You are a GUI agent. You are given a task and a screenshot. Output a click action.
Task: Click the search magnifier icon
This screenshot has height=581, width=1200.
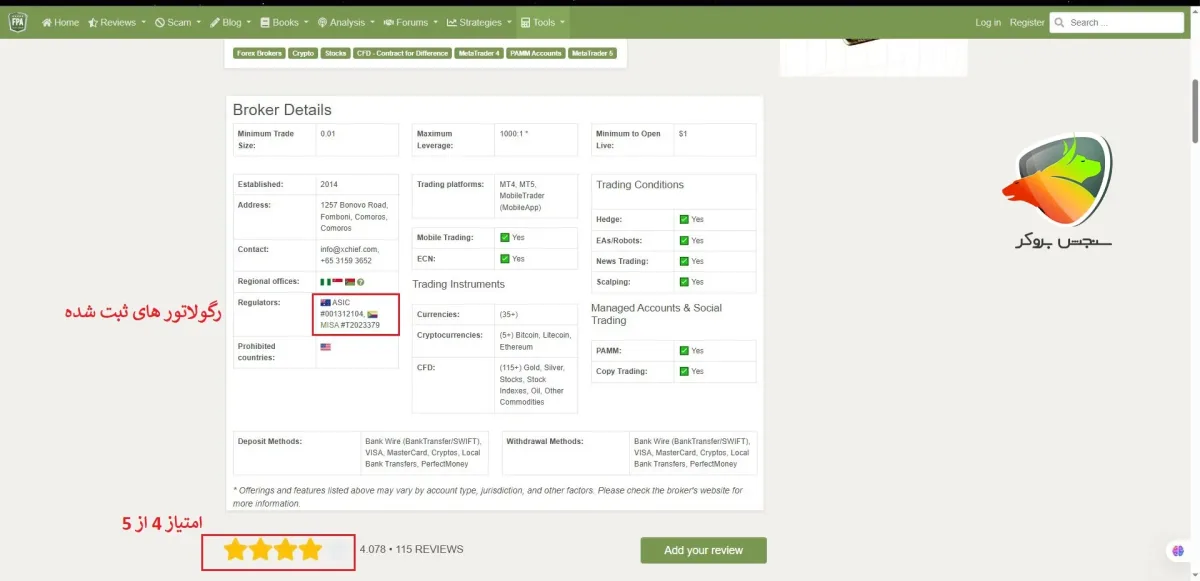(x=1060, y=22)
